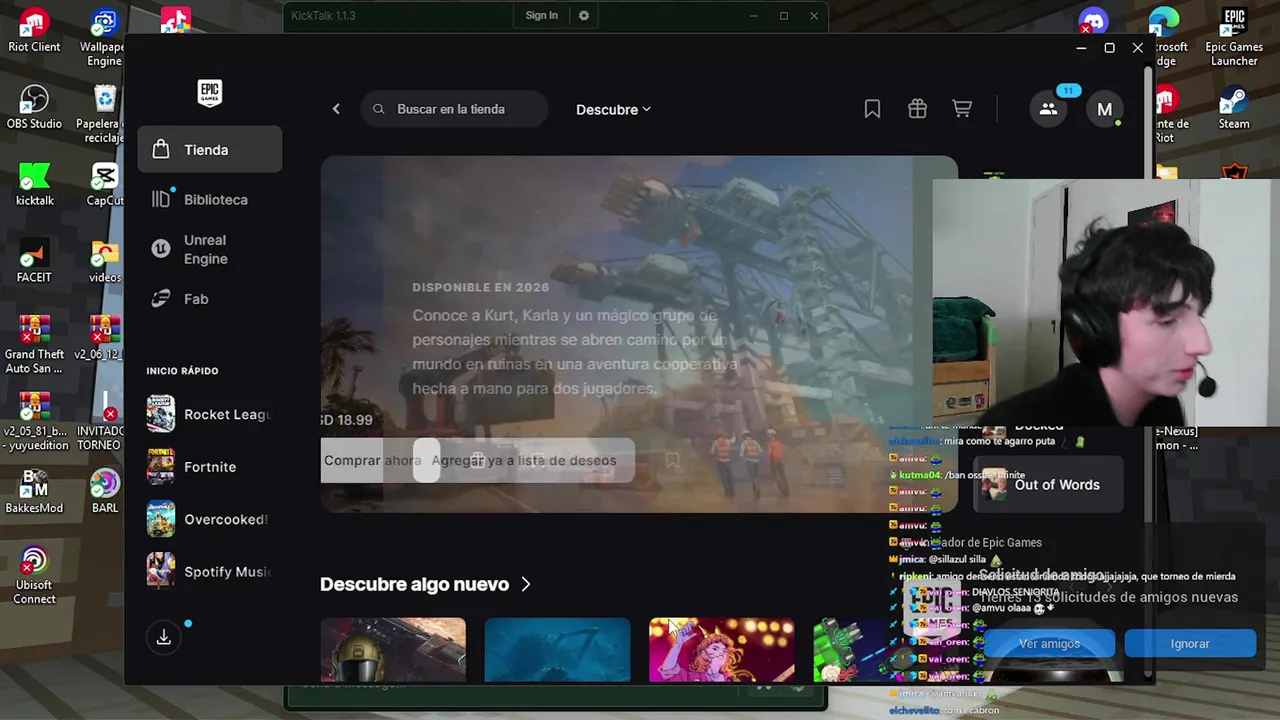The image size is (1280, 720).
Task: Open Wallpaper Engine desktop icon
Action: pos(103,37)
